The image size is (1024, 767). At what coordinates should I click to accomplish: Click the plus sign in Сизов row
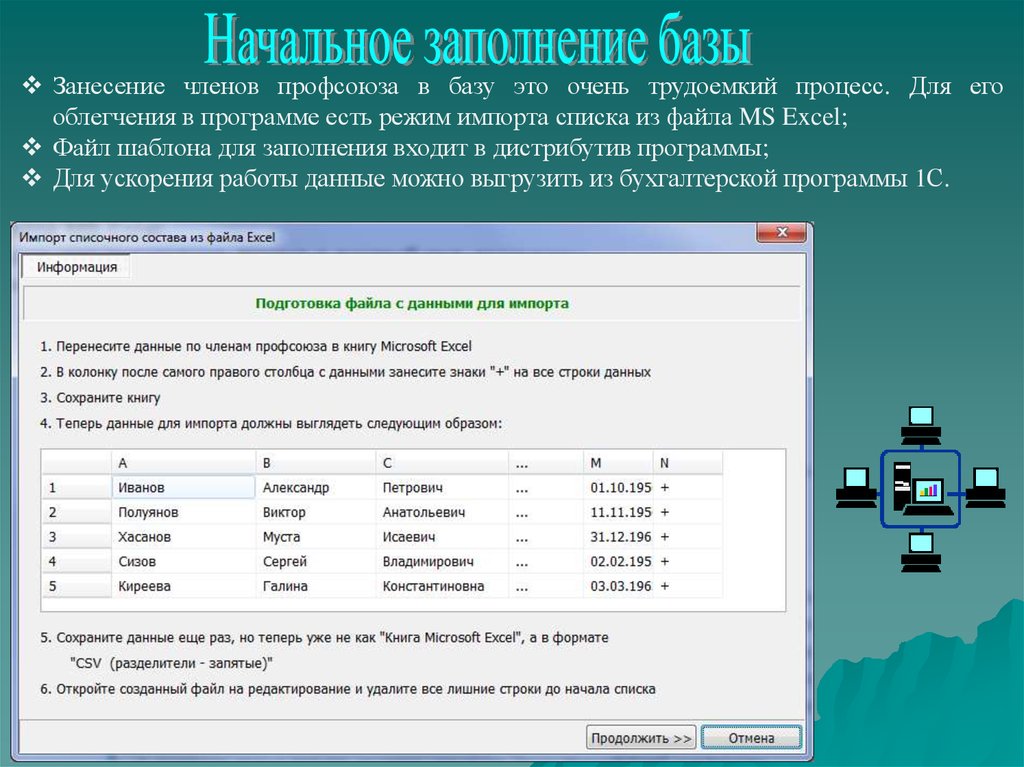[x=664, y=561]
